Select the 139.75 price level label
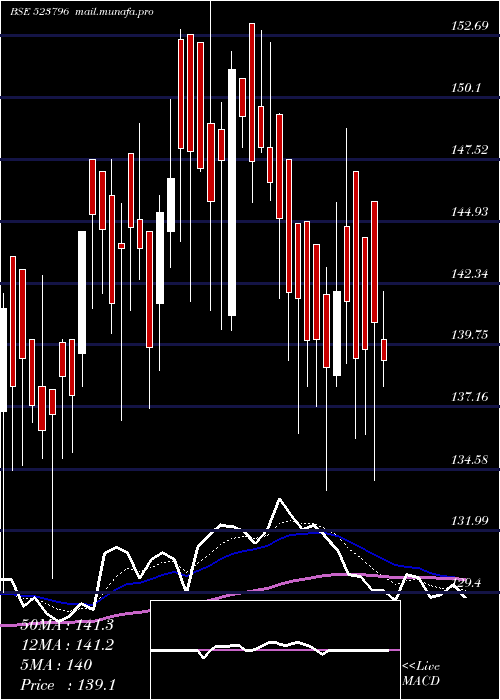500x700 pixels. click(x=470, y=335)
